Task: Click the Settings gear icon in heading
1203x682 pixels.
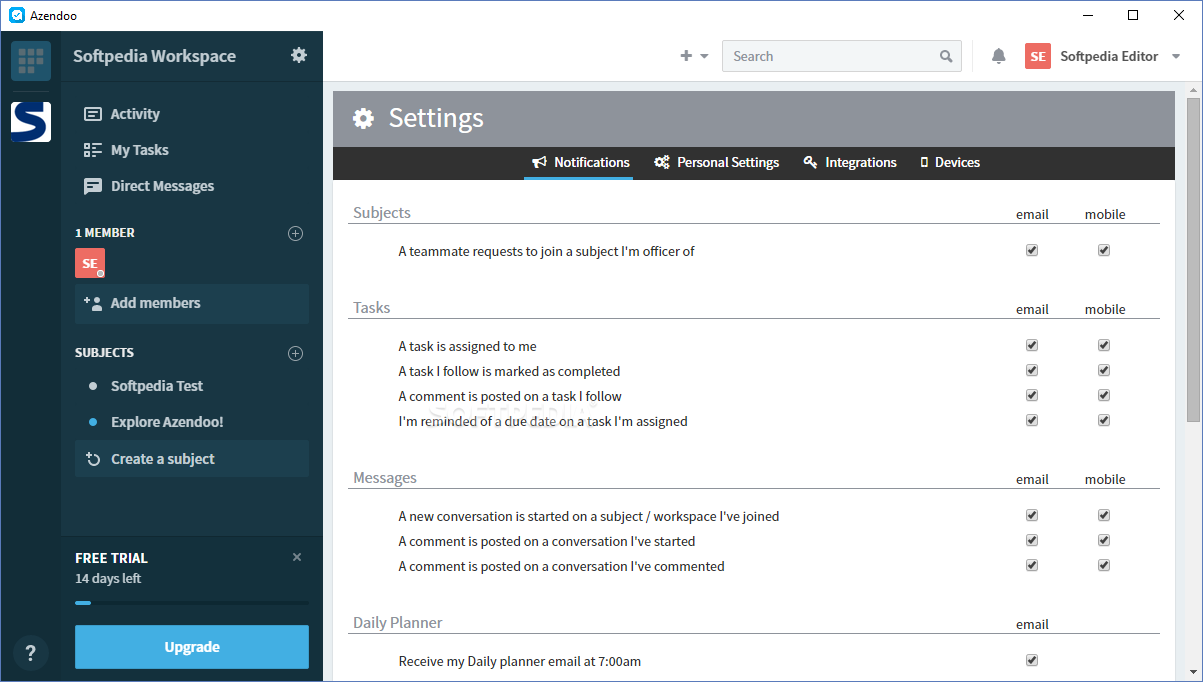Action: 363,118
